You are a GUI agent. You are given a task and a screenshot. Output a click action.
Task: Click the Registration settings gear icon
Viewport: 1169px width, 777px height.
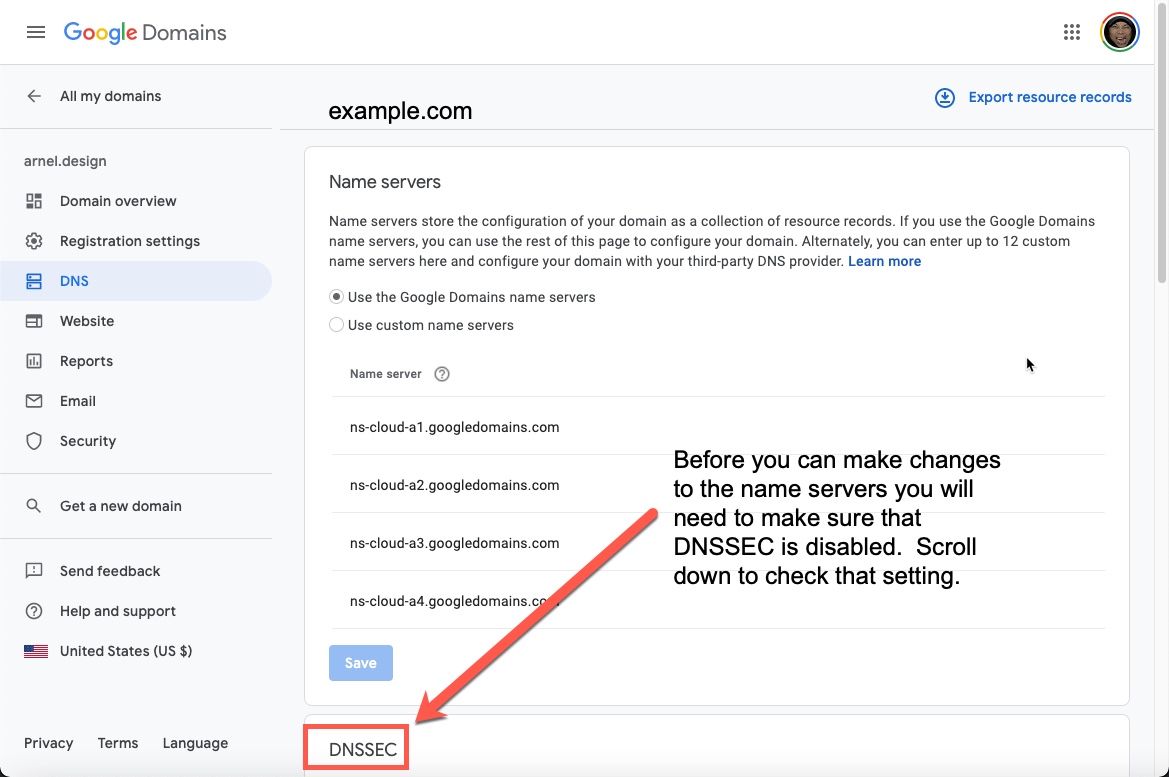pyautogui.click(x=34, y=241)
